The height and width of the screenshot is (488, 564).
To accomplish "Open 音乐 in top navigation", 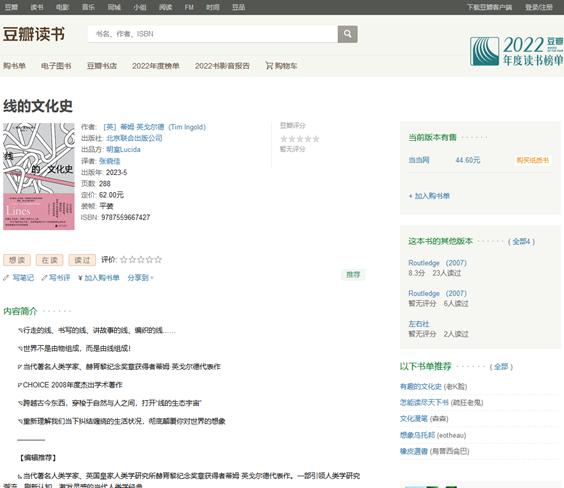I will (x=88, y=7).
